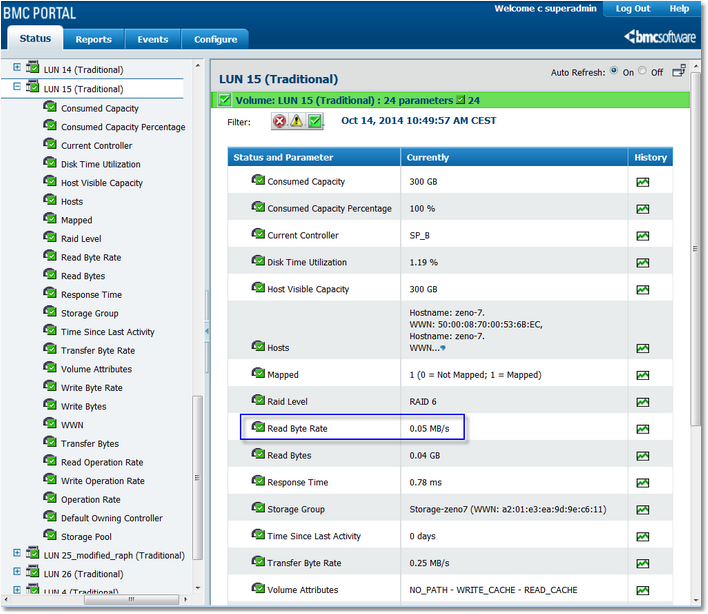Select Write Operation Rate in the tree

pos(102,481)
